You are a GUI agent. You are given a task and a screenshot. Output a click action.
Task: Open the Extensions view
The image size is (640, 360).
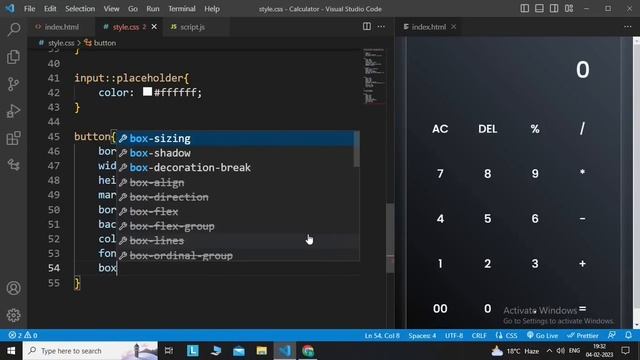(x=13, y=138)
